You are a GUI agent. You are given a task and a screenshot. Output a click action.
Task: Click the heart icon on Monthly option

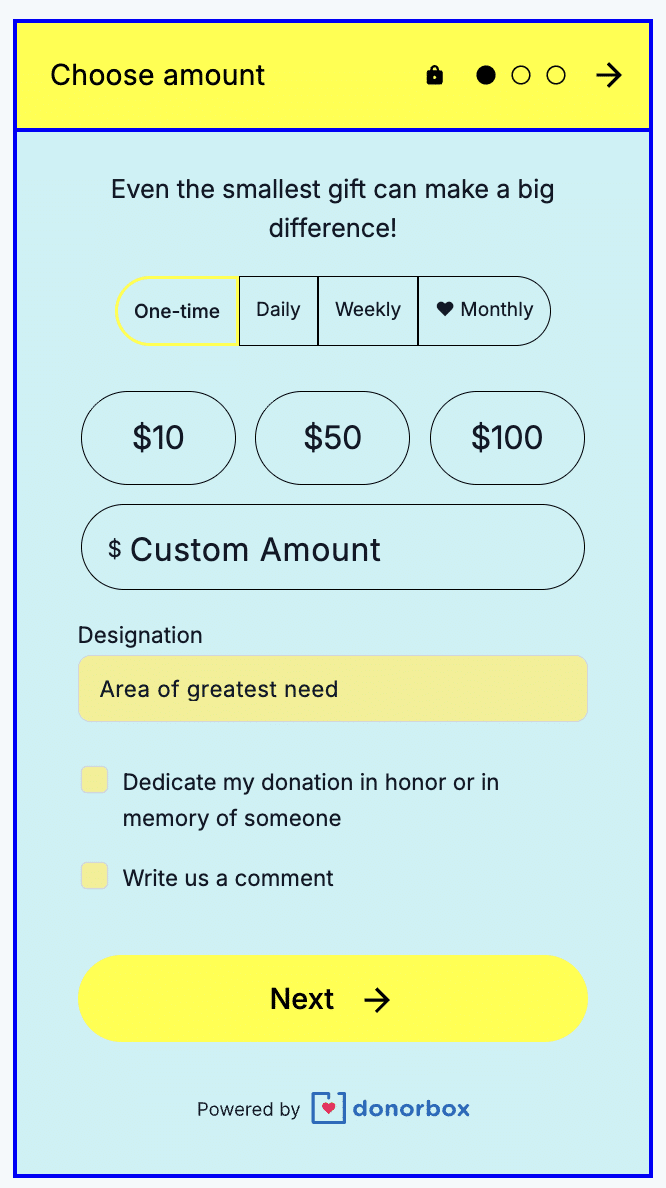[445, 310]
